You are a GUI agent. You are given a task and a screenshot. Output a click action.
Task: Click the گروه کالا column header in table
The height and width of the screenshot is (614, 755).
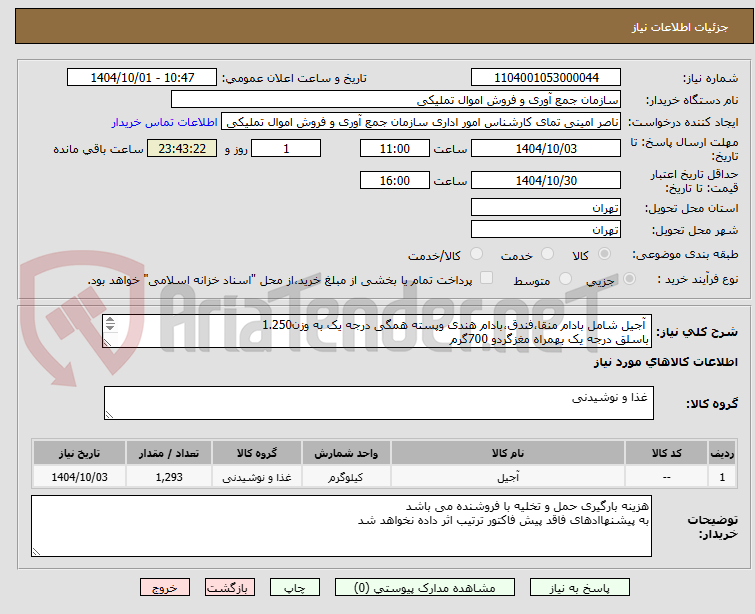[257, 453]
